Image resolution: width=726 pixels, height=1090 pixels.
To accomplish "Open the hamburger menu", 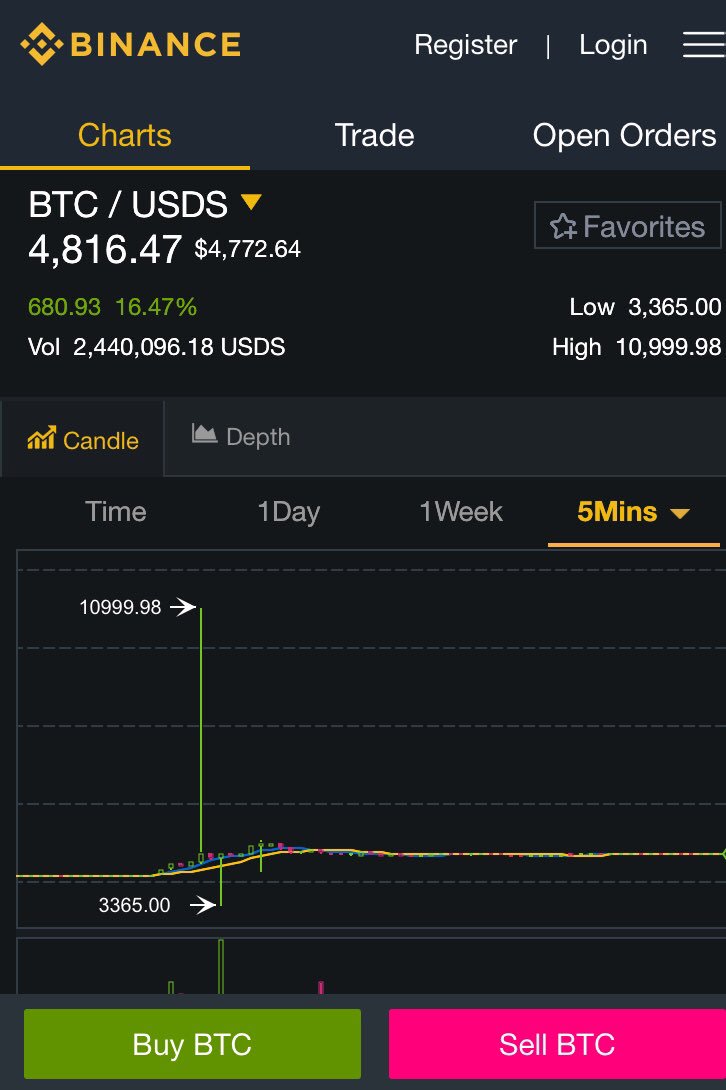I will coord(704,44).
